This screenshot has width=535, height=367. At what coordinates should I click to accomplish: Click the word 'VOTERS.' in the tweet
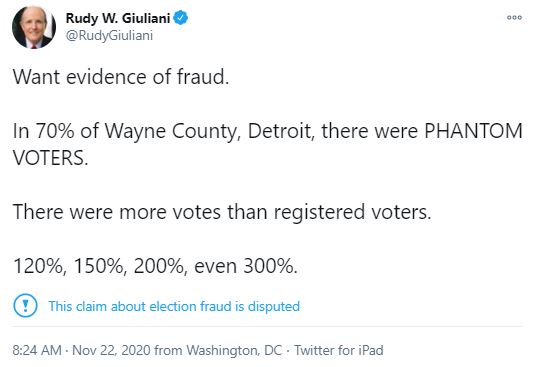click(50, 158)
